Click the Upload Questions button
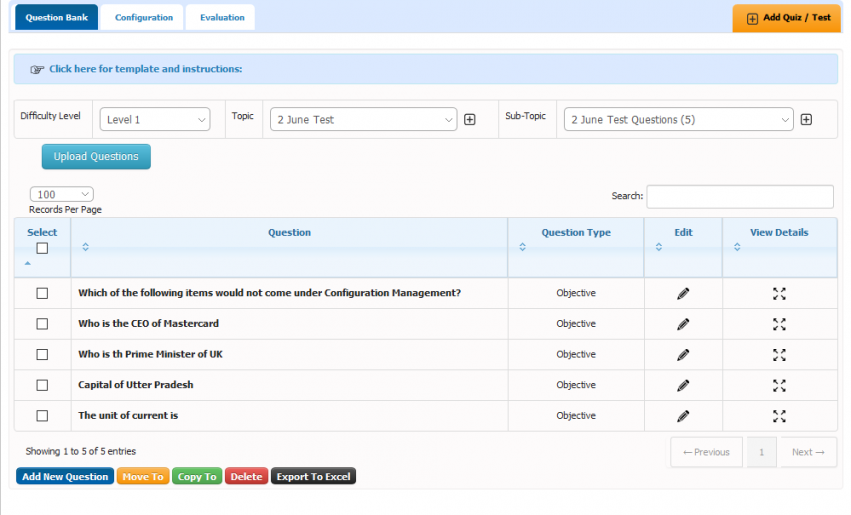851x515 pixels. point(96,156)
